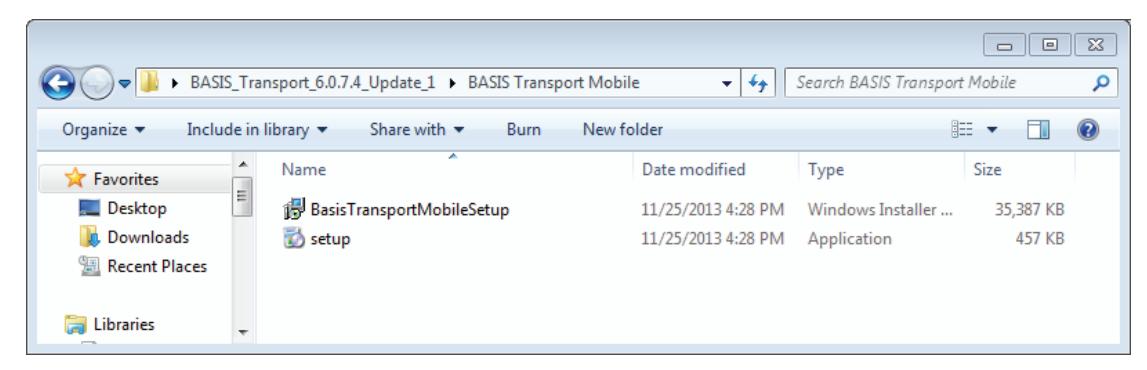Open the view options dropdown arrow
This screenshot has width=1147, height=370.
tap(992, 130)
